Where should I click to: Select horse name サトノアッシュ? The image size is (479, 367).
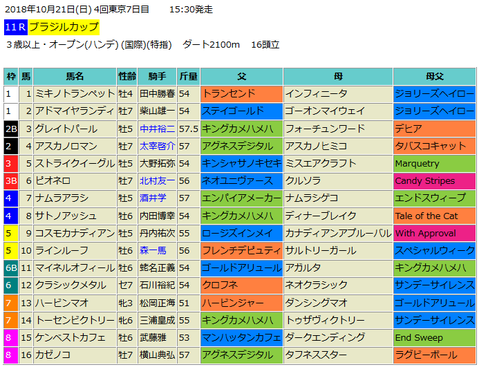(x=66, y=216)
